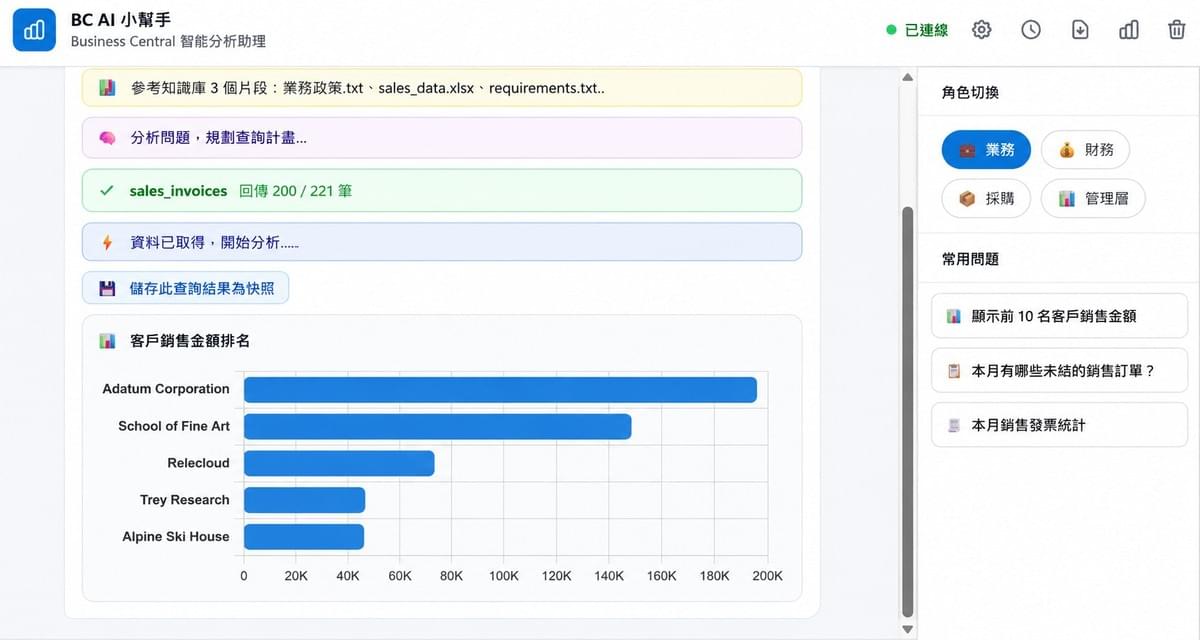Click the checkmark icon beside sales_invoices
Screen dimensions: 1200x640
coord(107,190)
